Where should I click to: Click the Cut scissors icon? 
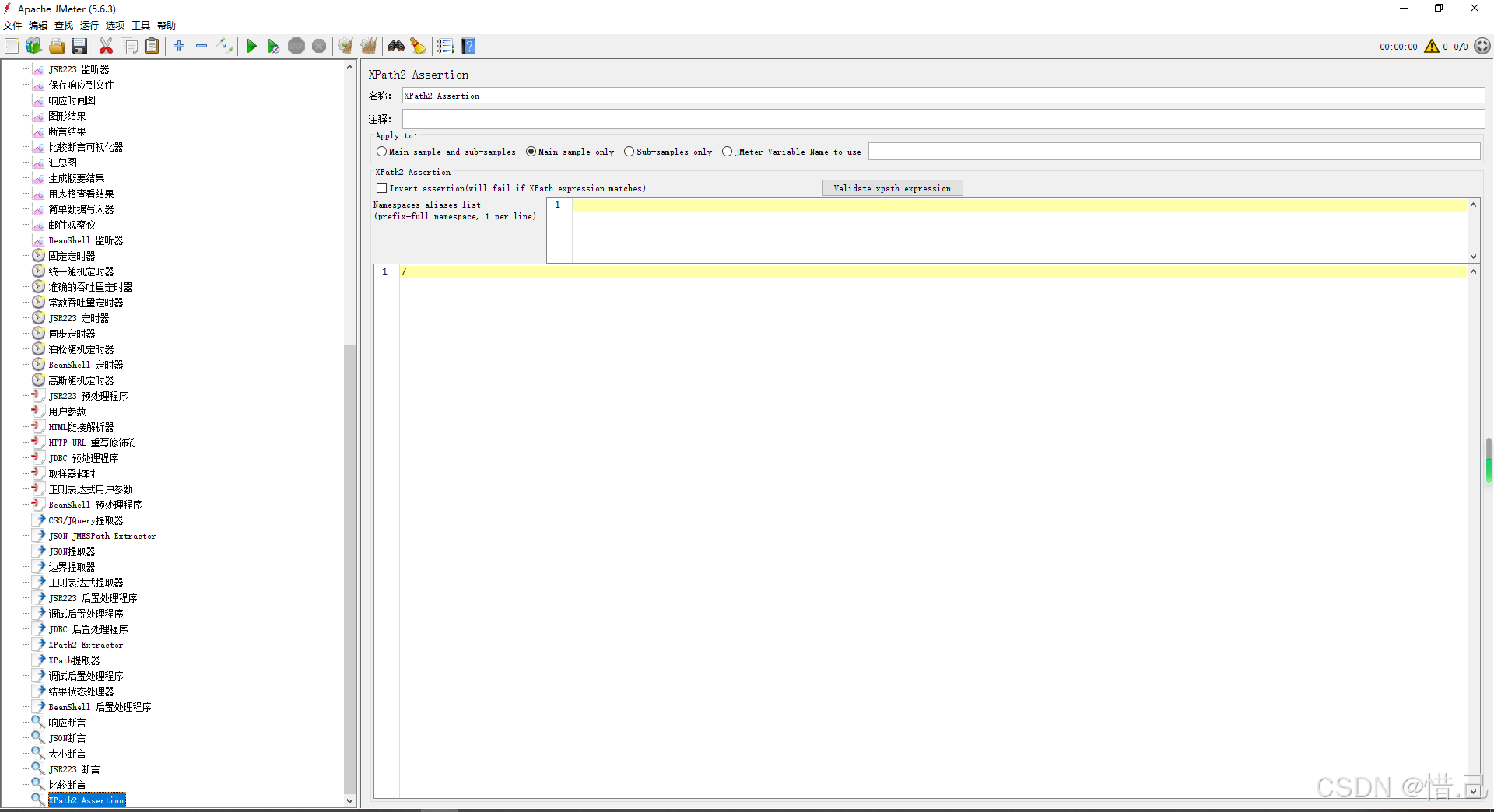tap(107, 47)
